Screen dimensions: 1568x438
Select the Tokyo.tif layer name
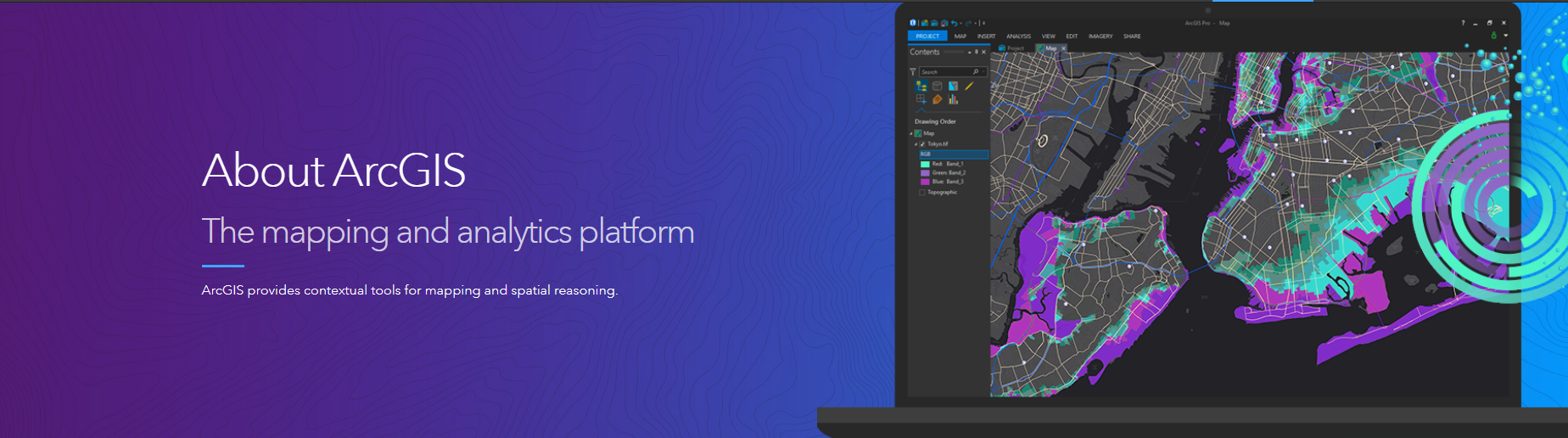938,144
